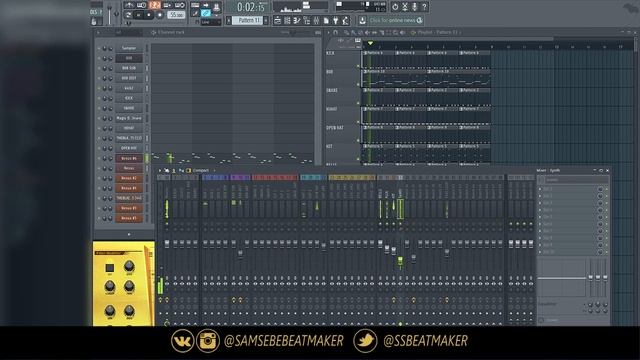
Task: Click the document-shaped icon in shortcut toolbar
Action: [x=326, y=20]
